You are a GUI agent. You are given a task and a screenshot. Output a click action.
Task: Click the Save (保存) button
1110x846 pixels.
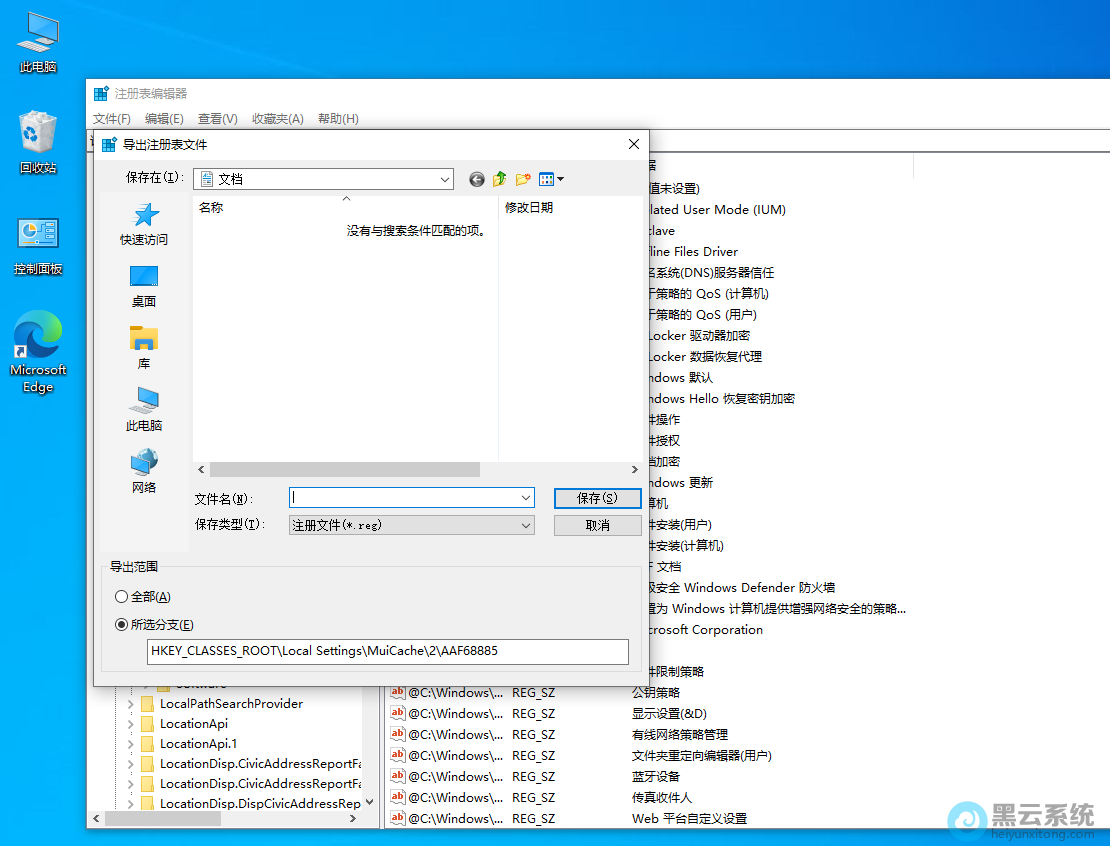(597, 498)
